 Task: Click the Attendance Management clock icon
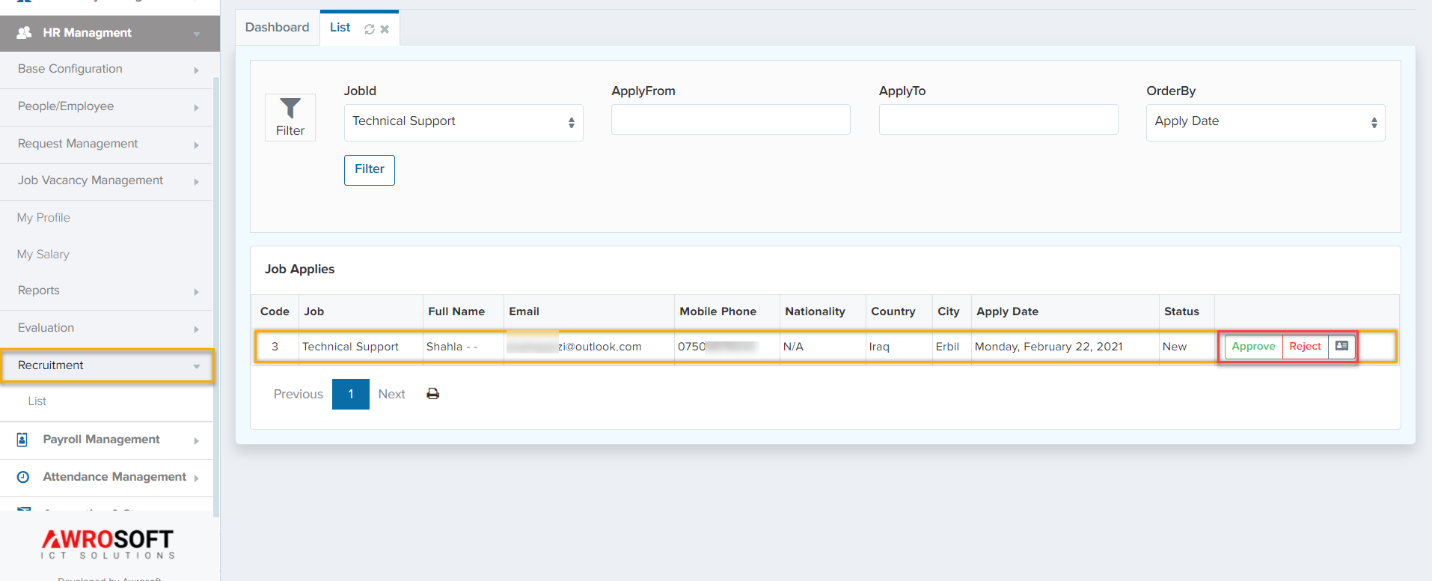pos(23,477)
